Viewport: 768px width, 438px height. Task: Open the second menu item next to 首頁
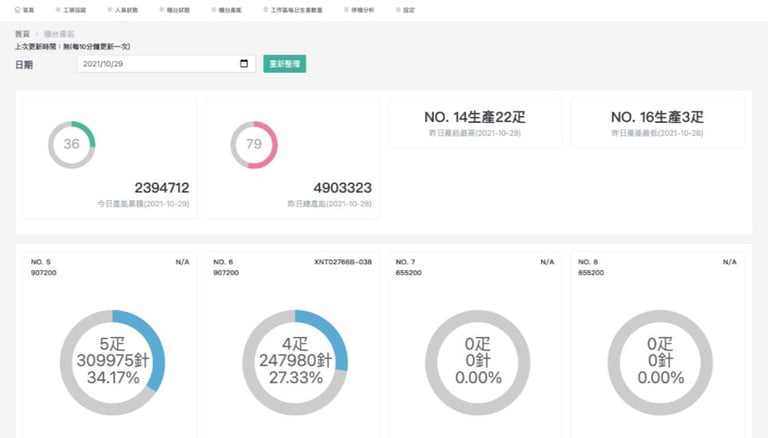point(71,10)
